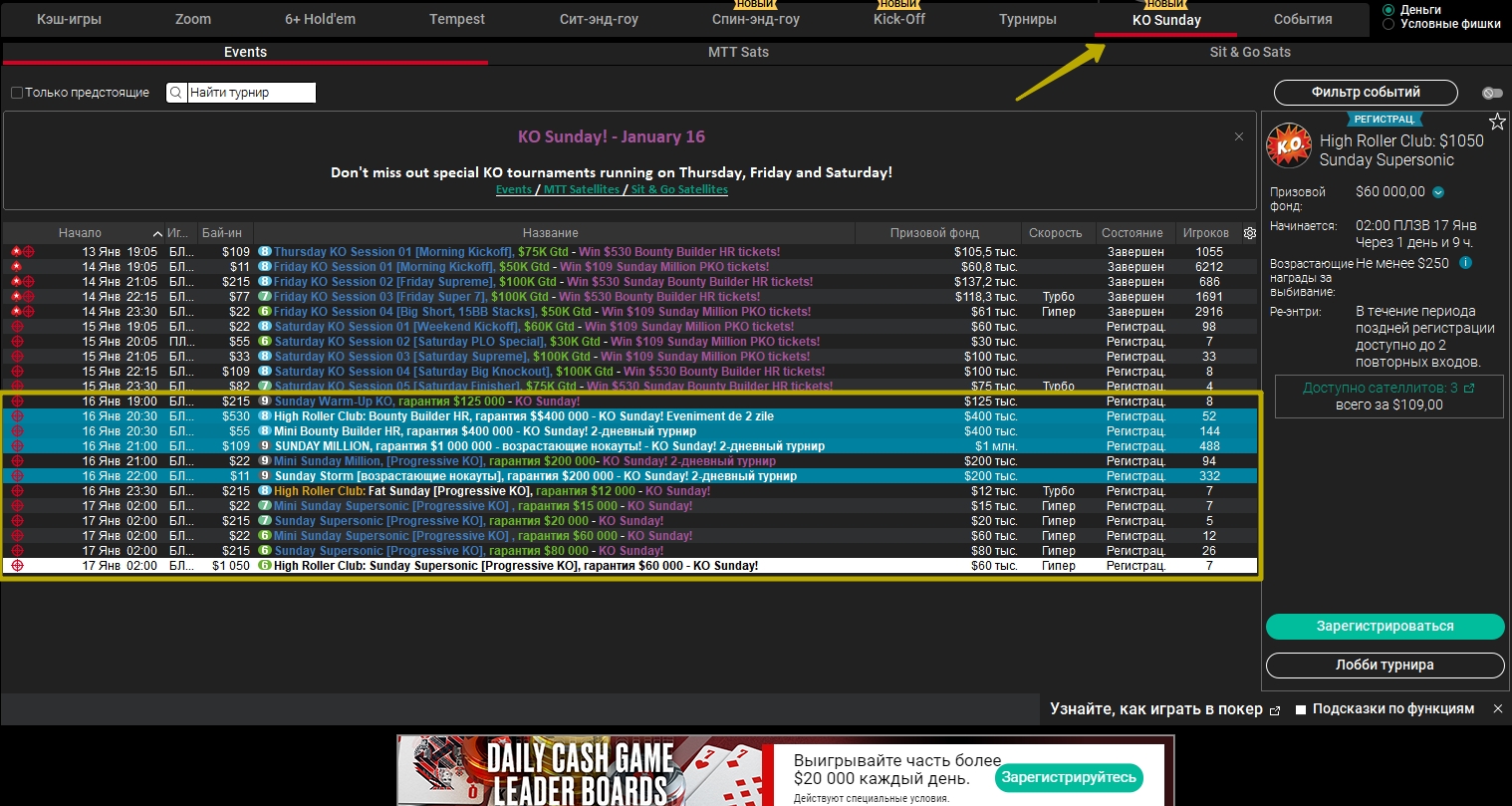1512x806 pixels.
Task: Open Лобби турнира
Action: coord(1385,666)
